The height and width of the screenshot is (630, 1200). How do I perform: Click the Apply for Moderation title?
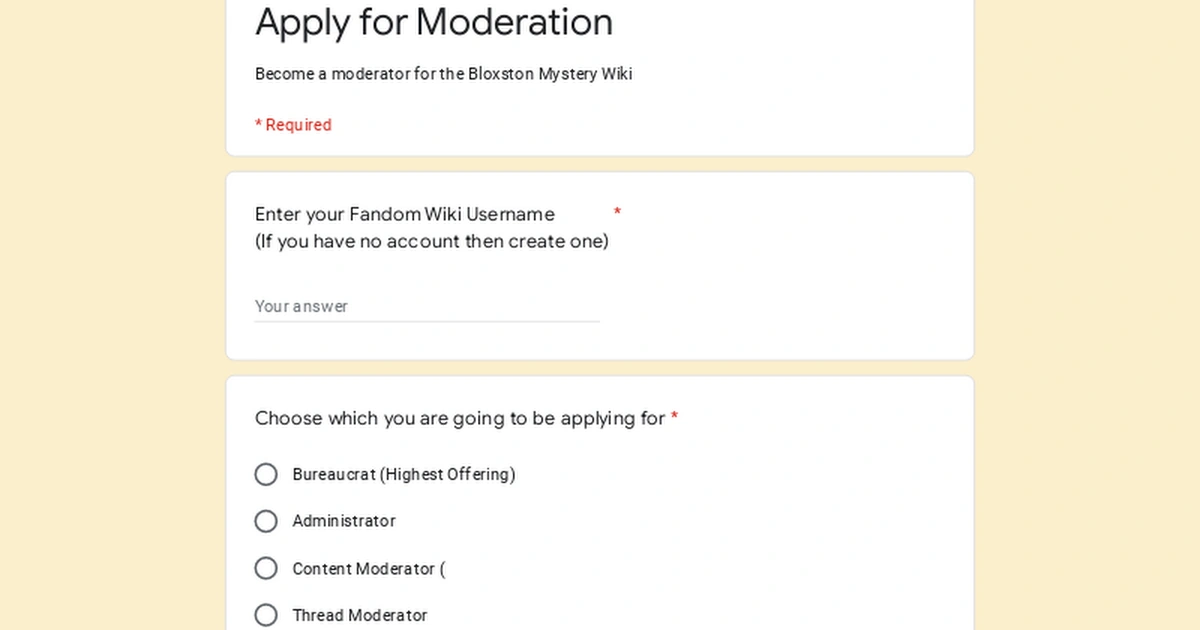434,23
